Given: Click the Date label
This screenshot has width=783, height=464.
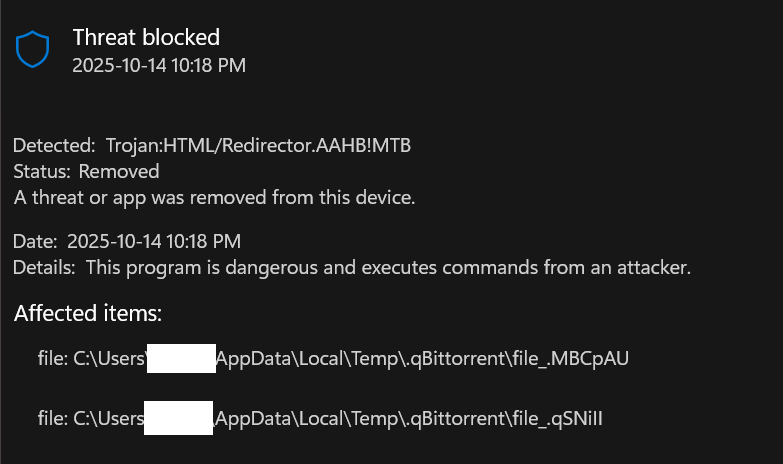Looking at the screenshot, I should pyautogui.click(x=36, y=242).
